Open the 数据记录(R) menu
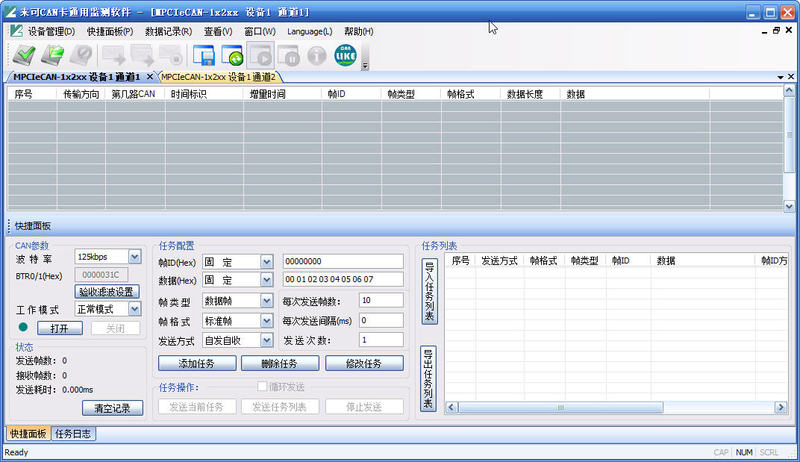The height and width of the screenshot is (462, 800). [x=168, y=32]
